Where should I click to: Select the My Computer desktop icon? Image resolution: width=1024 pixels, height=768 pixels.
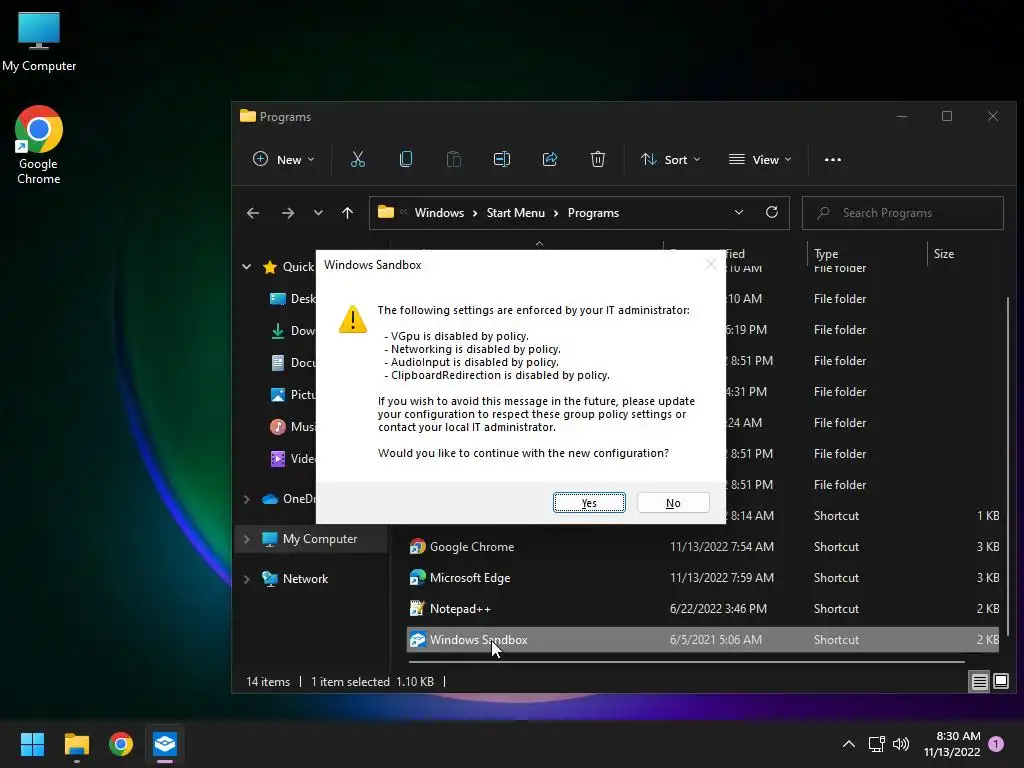point(39,41)
